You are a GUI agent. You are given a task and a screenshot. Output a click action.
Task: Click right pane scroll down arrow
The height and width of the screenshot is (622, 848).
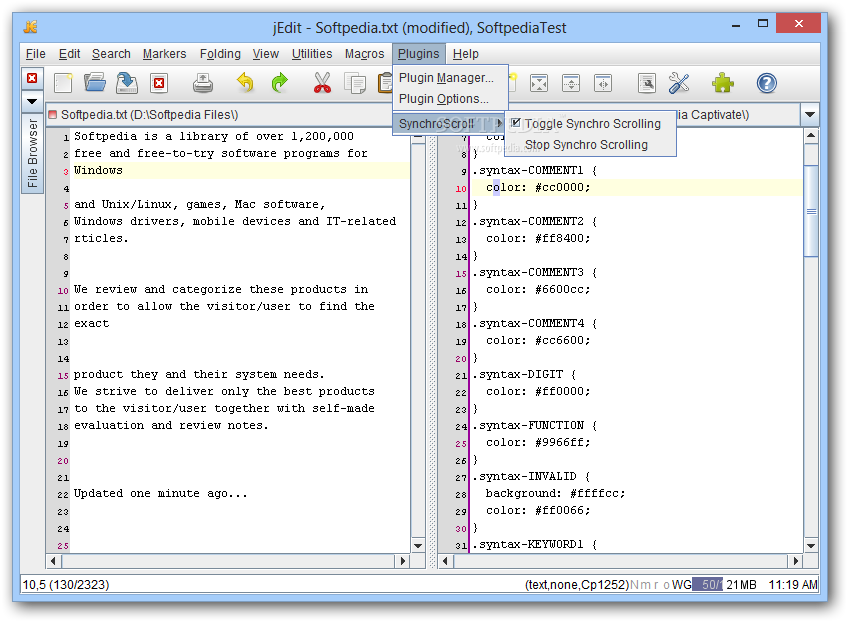(x=811, y=546)
